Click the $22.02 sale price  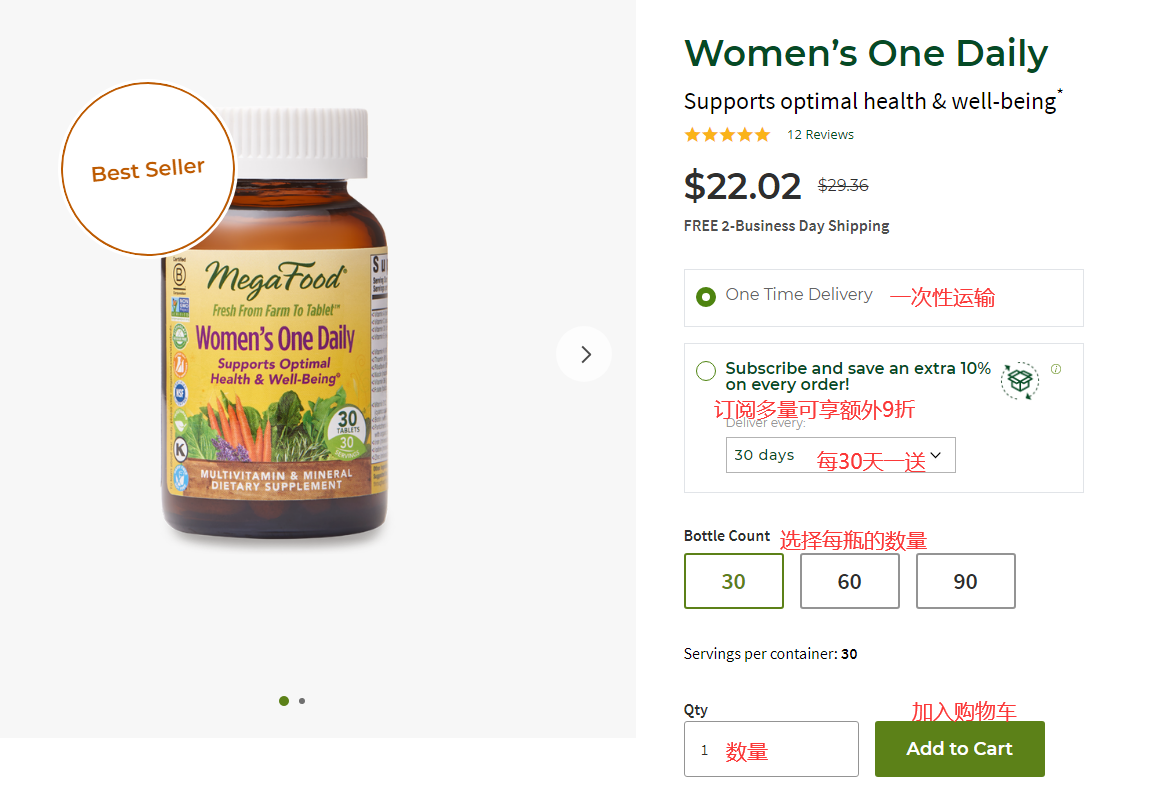[742, 186]
